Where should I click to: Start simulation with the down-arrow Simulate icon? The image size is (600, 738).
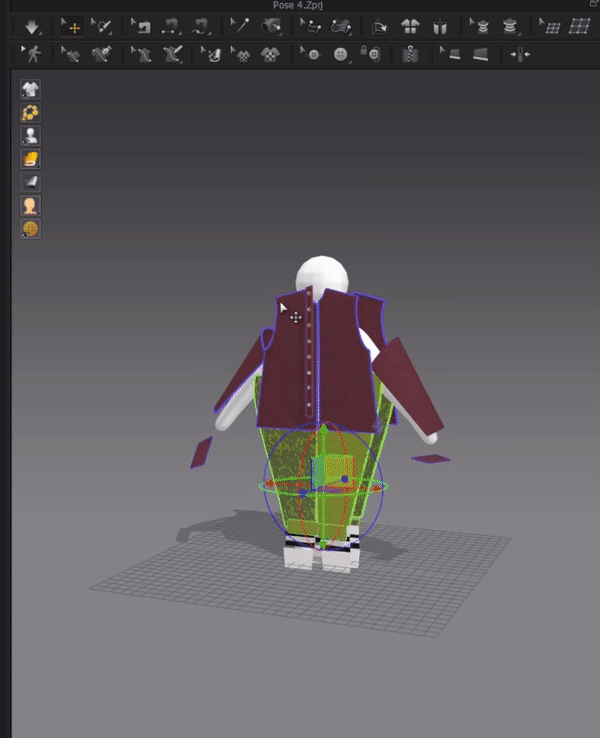(32, 27)
